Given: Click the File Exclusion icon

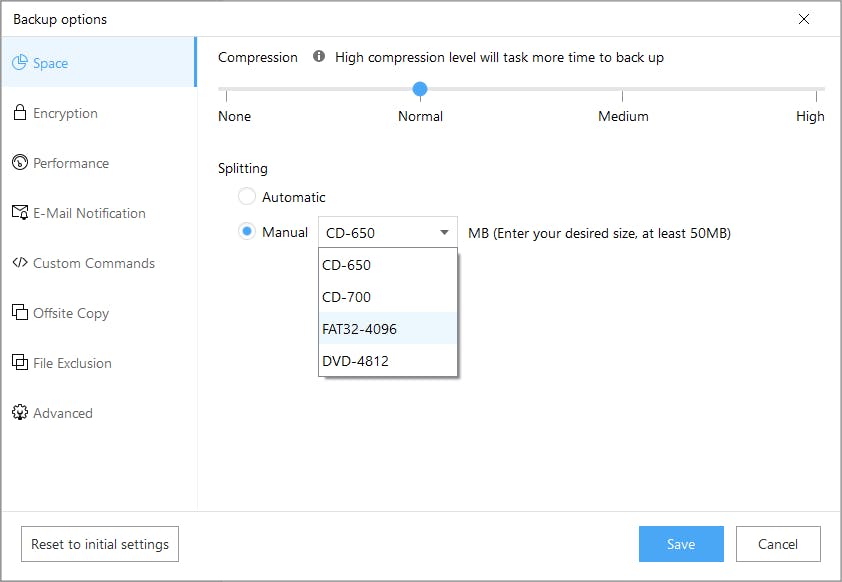Looking at the screenshot, I should [x=19, y=363].
